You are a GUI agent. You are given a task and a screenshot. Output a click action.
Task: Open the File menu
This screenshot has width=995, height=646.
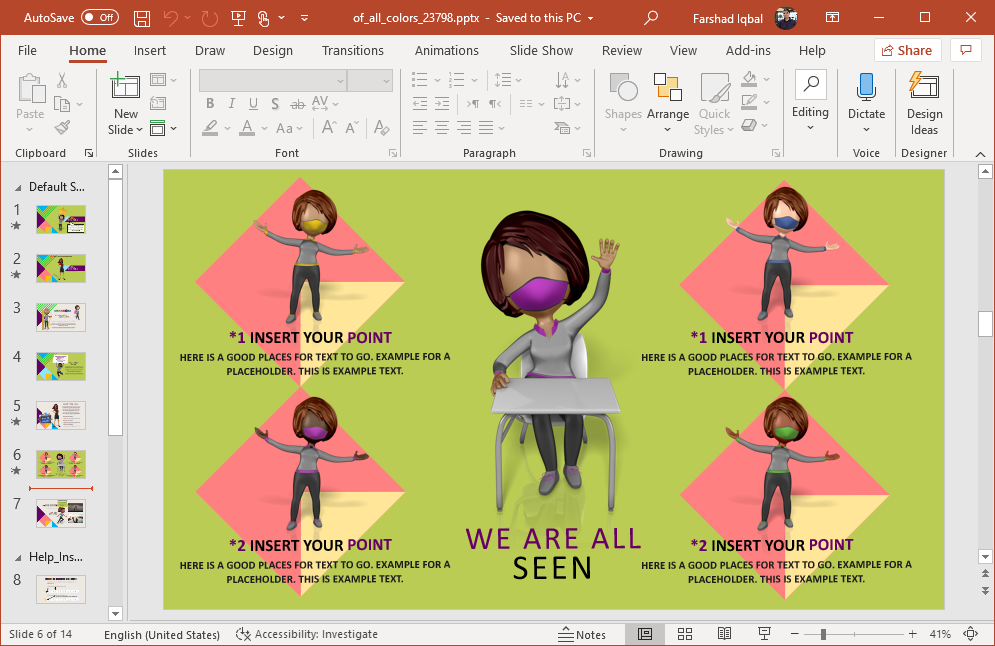(27, 50)
